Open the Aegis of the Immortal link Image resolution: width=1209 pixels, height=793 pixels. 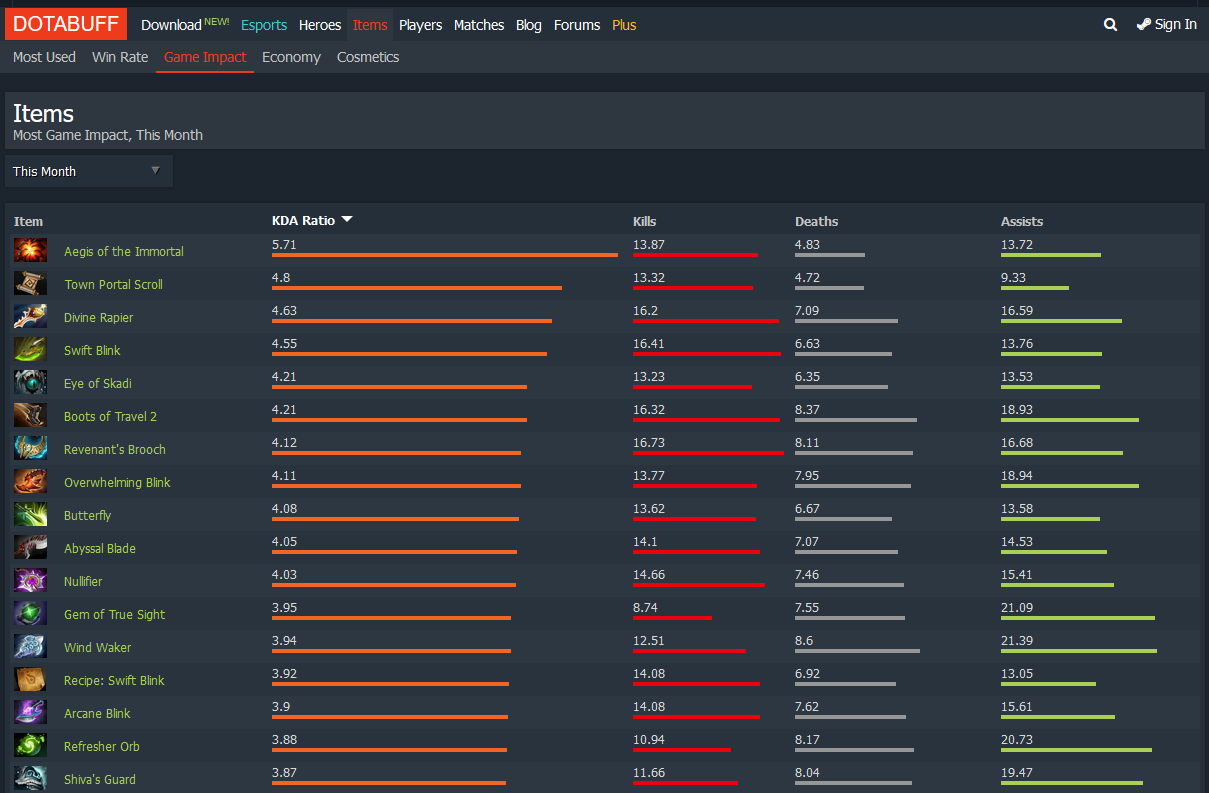tap(124, 251)
